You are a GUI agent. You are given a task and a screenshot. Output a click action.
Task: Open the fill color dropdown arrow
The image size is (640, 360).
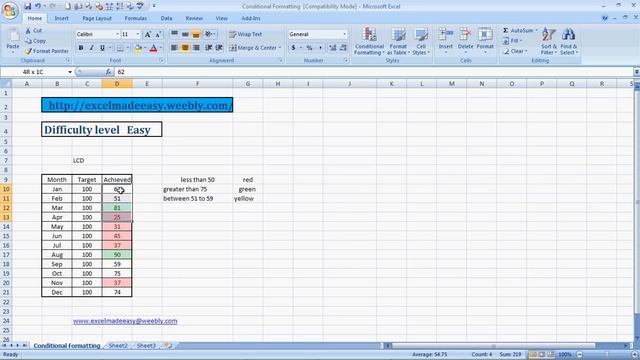point(145,48)
